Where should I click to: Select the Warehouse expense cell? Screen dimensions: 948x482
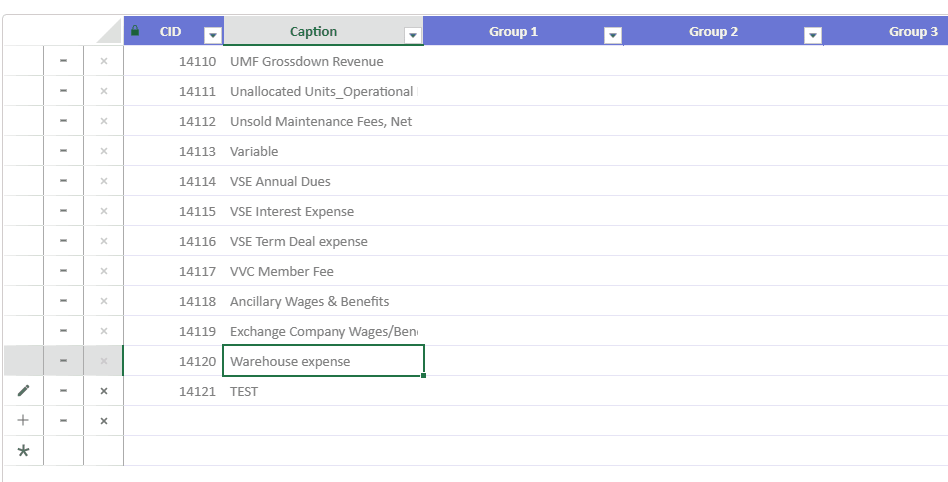tap(322, 361)
